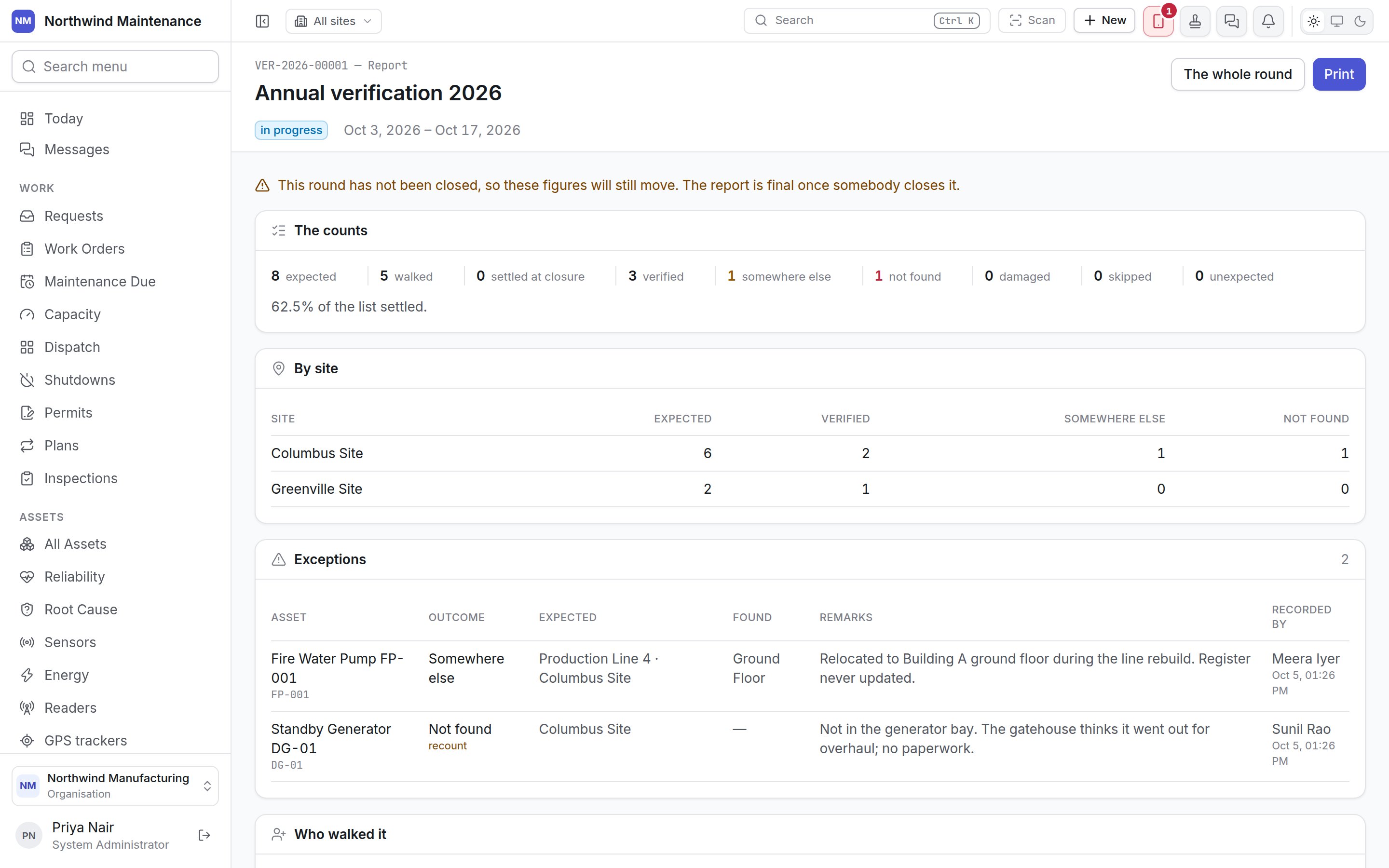1389x868 pixels.
Task: Click the warning triangle icon beside notice
Action: [x=262, y=186]
